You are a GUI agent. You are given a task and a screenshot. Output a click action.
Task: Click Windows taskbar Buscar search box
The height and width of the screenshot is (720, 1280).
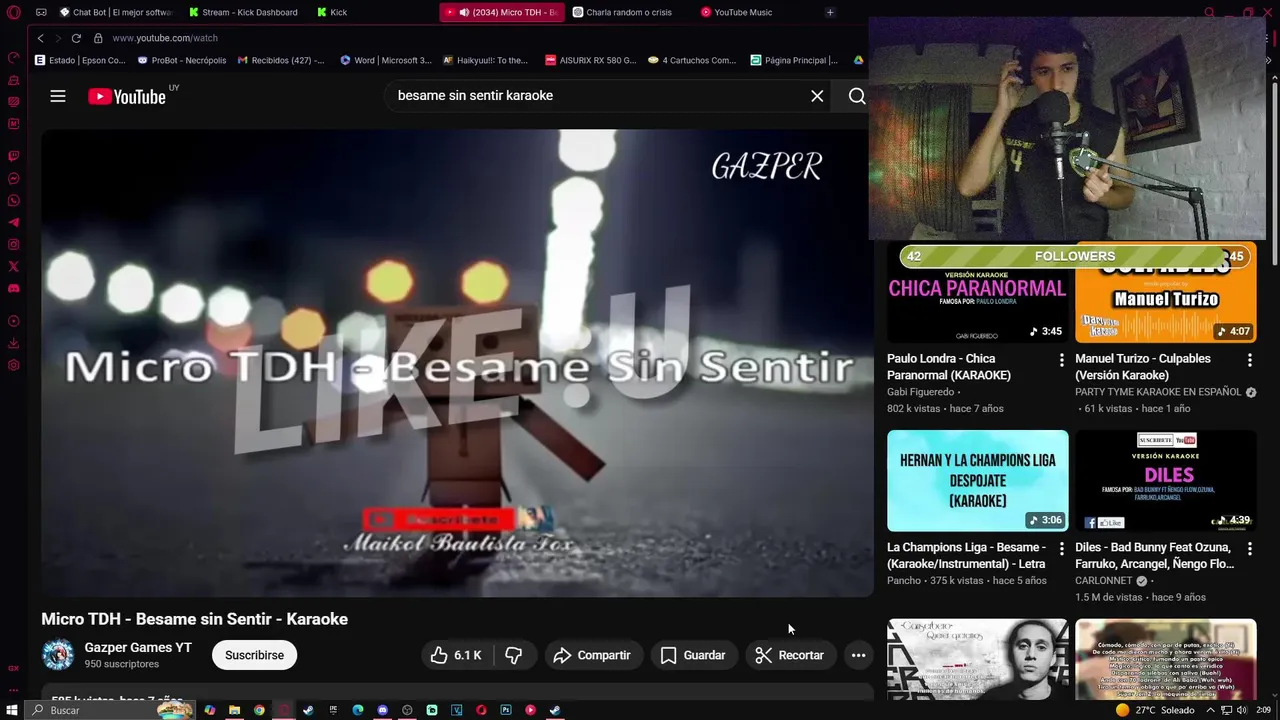coord(110,710)
